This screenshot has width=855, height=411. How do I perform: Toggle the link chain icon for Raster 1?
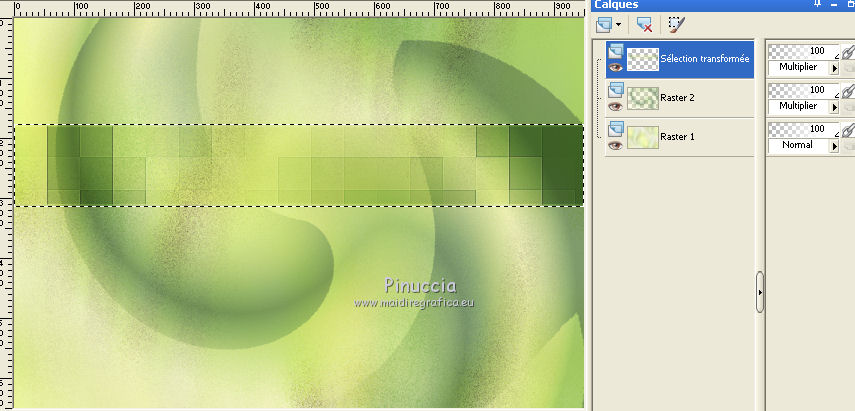click(x=847, y=130)
